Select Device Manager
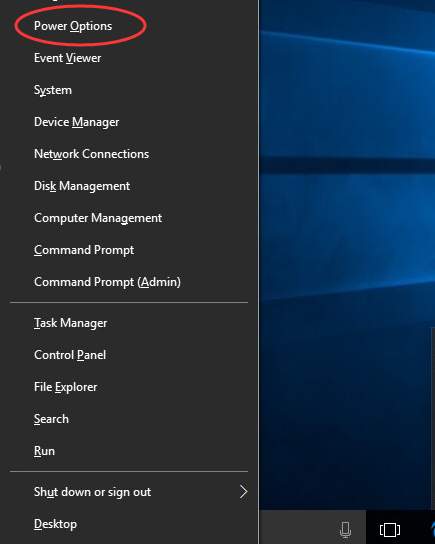 pyautogui.click(x=129, y=122)
